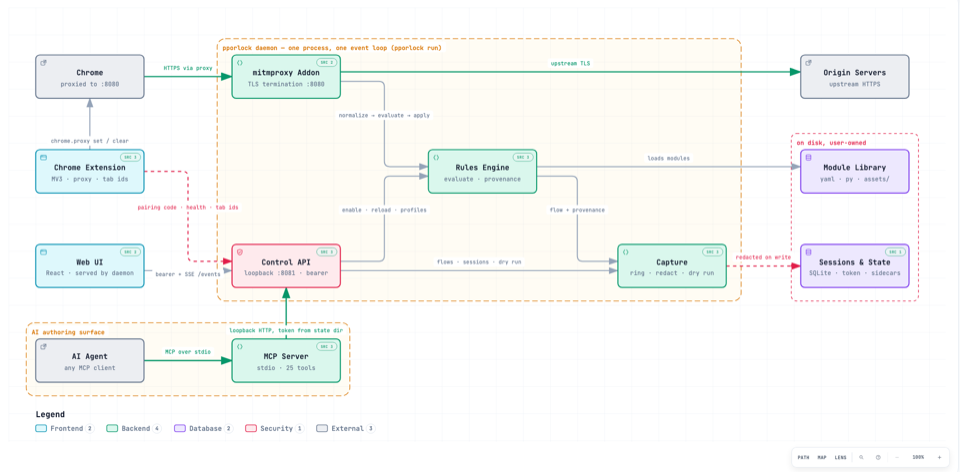Click the 'flows · sessions · dry run' label
The height and width of the screenshot is (472, 960).
(479, 261)
